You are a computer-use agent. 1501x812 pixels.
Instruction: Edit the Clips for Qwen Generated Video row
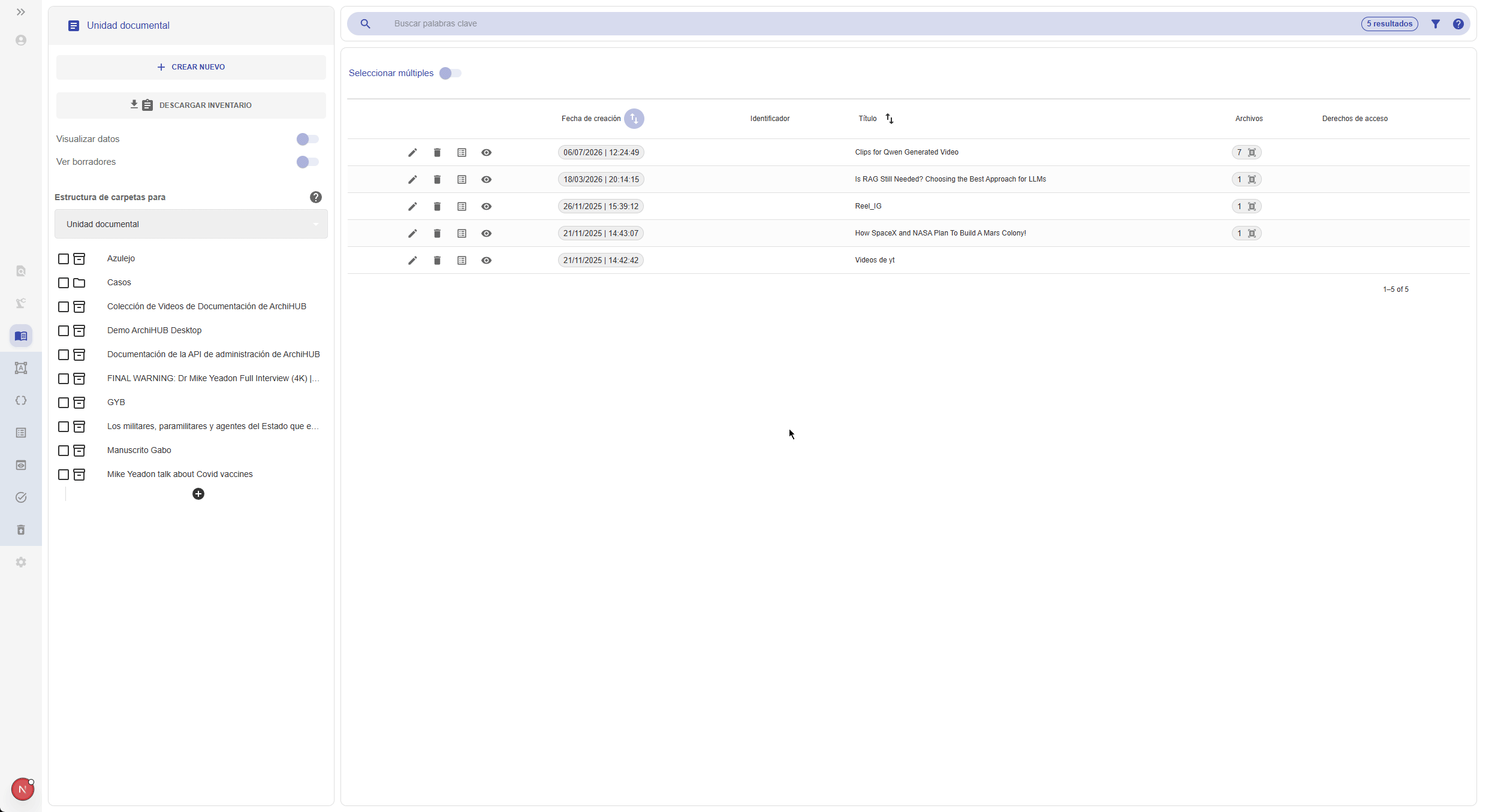pyautogui.click(x=412, y=152)
